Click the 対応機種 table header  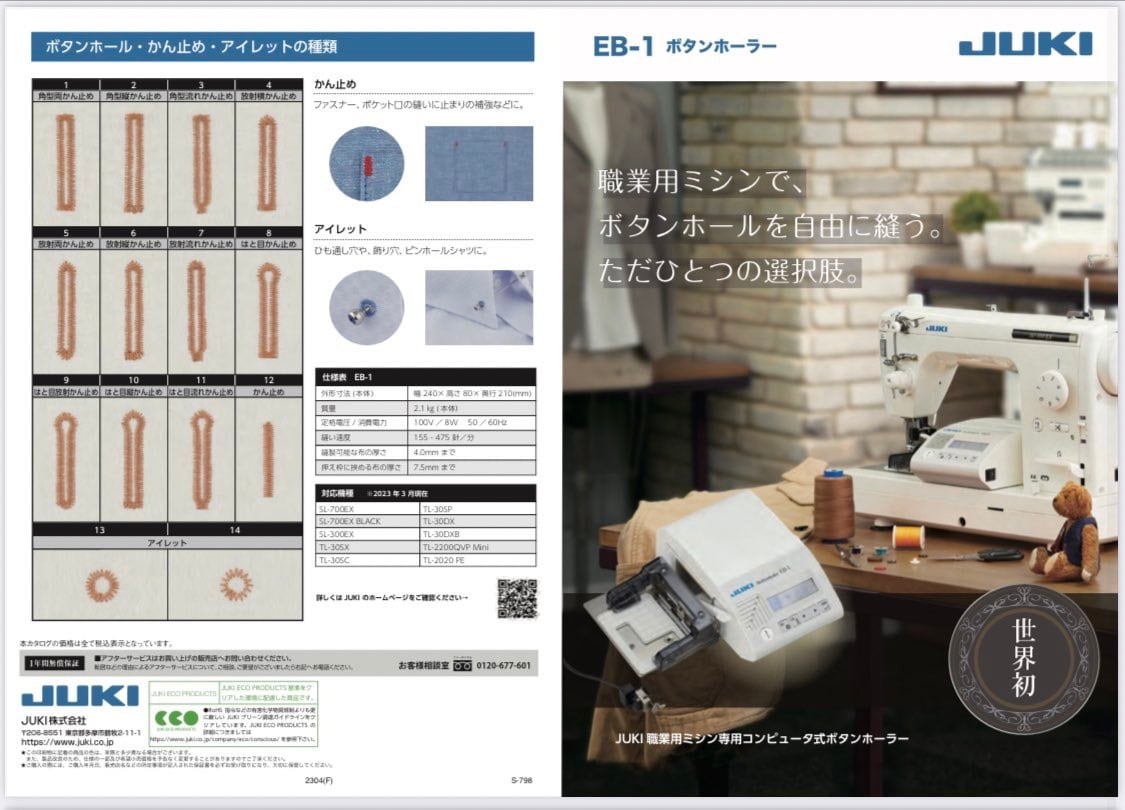click(x=425, y=493)
